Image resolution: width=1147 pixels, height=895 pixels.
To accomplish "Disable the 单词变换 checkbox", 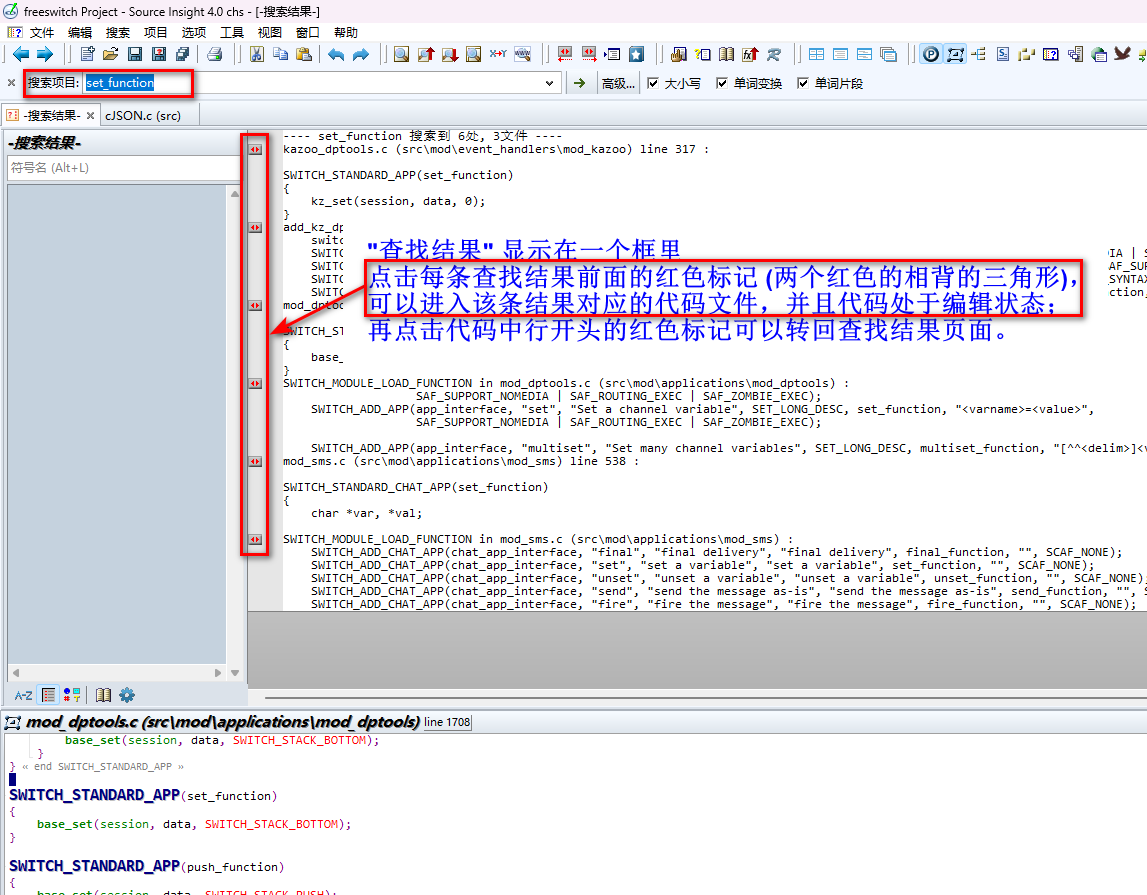I will [723, 83].
